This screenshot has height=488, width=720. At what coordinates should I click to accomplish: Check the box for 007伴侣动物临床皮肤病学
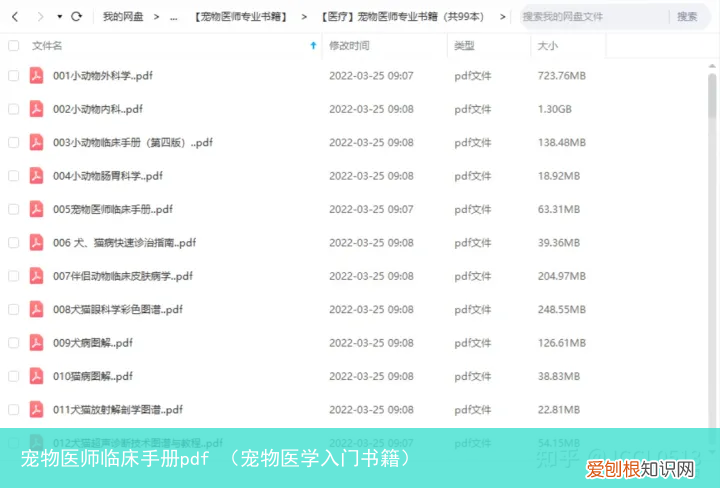click(13, 276)
